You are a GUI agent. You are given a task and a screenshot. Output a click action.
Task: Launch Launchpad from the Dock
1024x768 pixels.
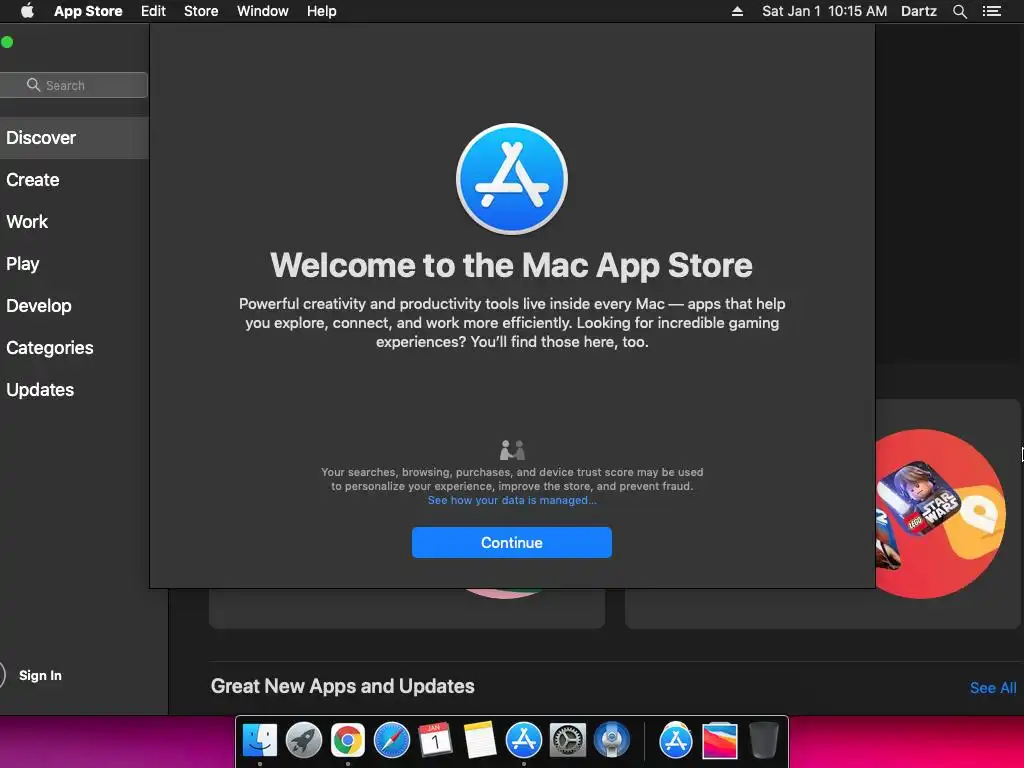tap(304, 741)
